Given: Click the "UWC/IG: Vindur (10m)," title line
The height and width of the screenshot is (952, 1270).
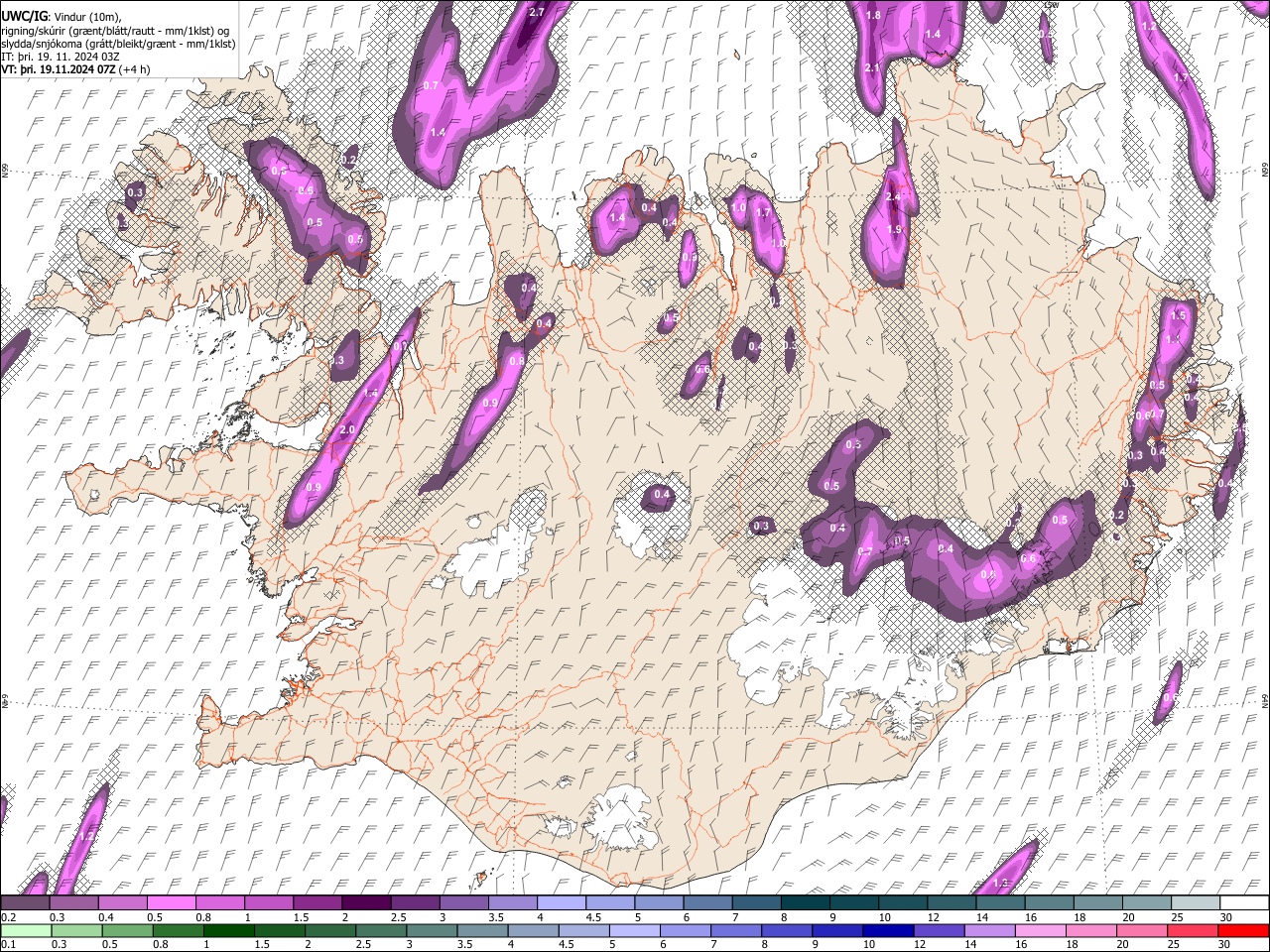Looking at the screenshot, I should [x=62, y=17].
